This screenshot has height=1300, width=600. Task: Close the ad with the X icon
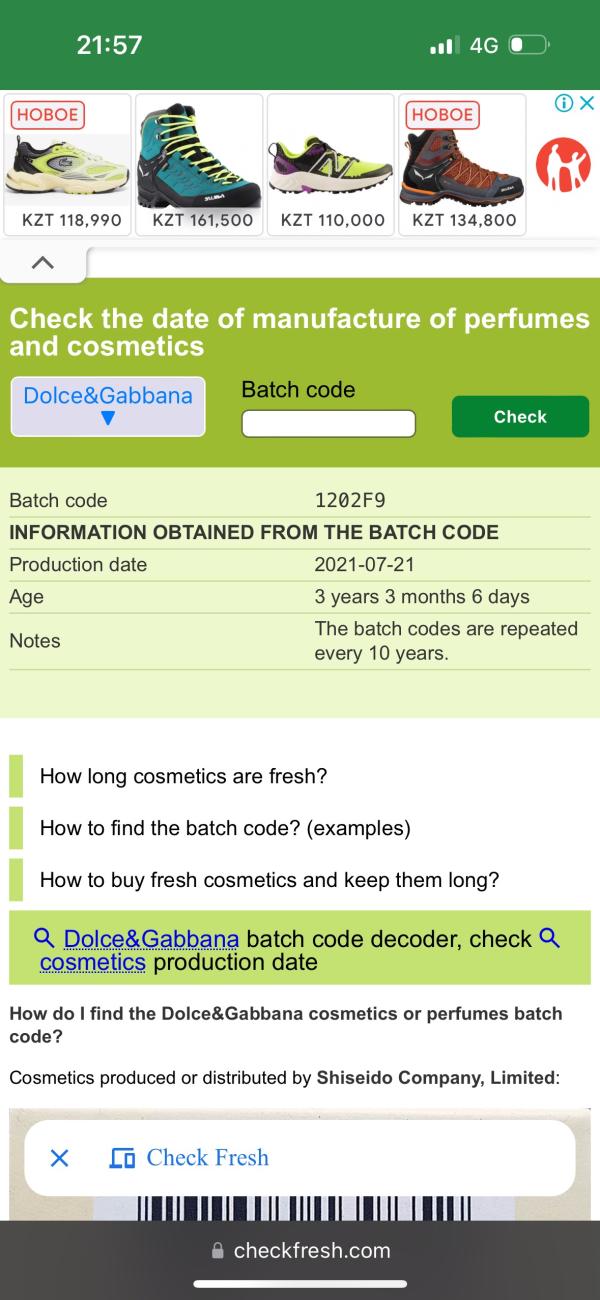[587, 103]
